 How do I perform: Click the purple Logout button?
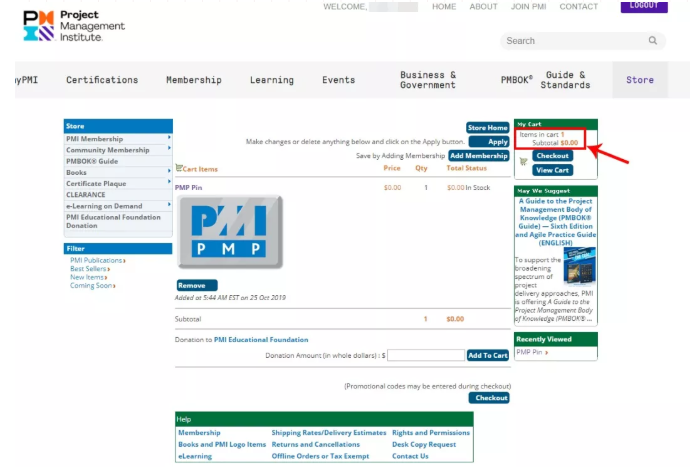[644, 6]
